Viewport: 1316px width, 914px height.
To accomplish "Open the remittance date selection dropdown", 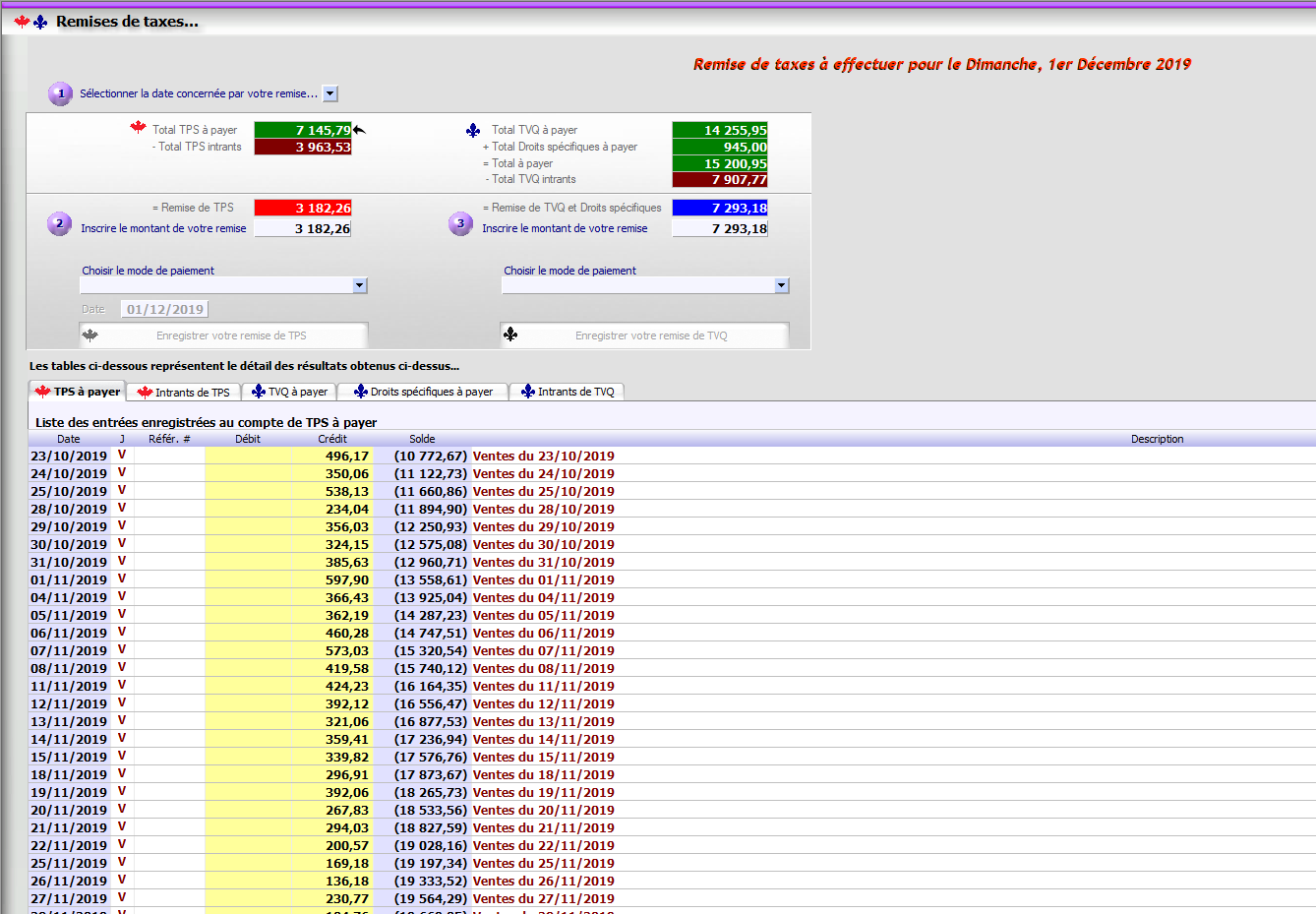I will click(330, 93).
